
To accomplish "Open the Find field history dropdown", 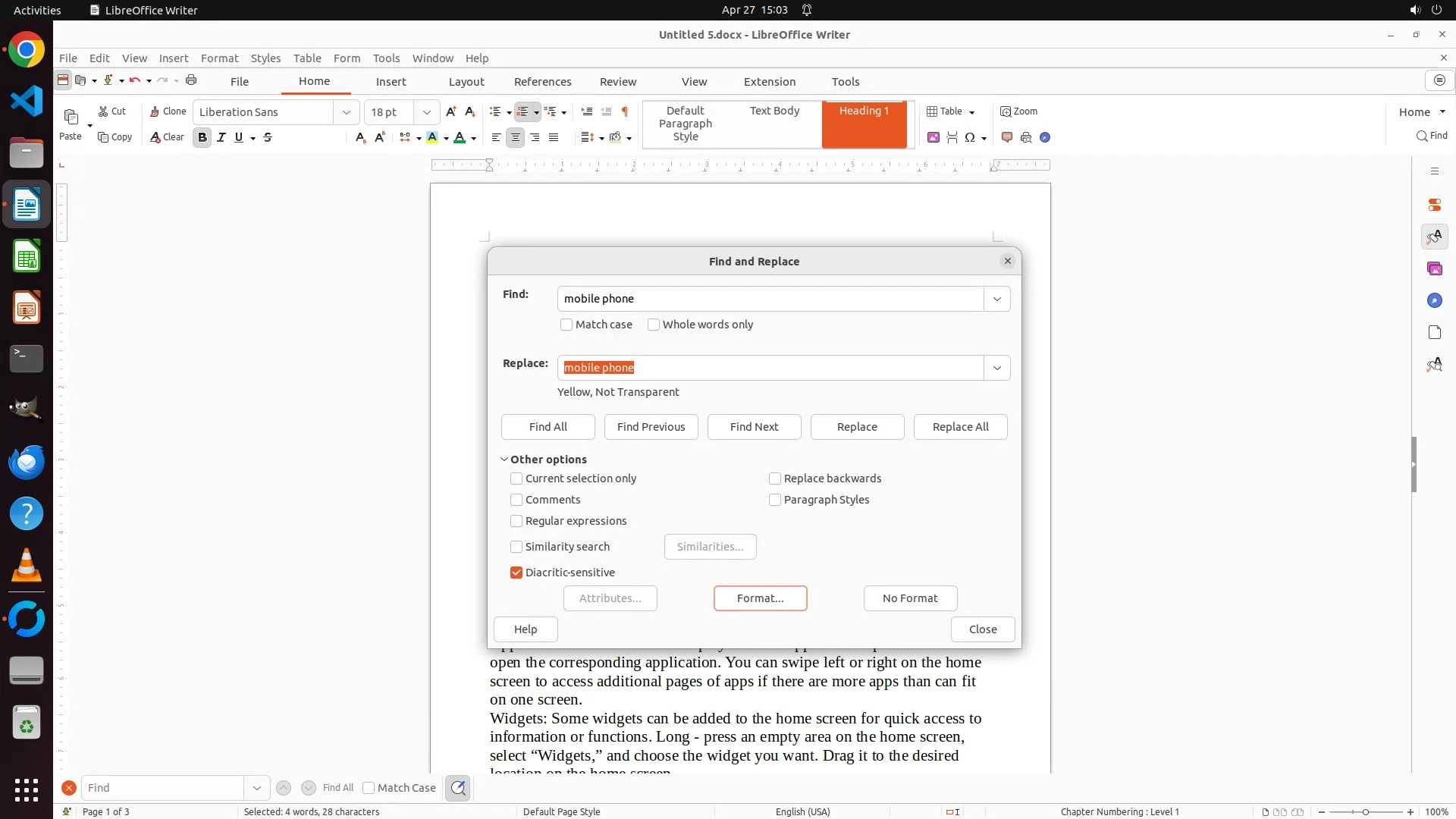I will click(996, 299).
